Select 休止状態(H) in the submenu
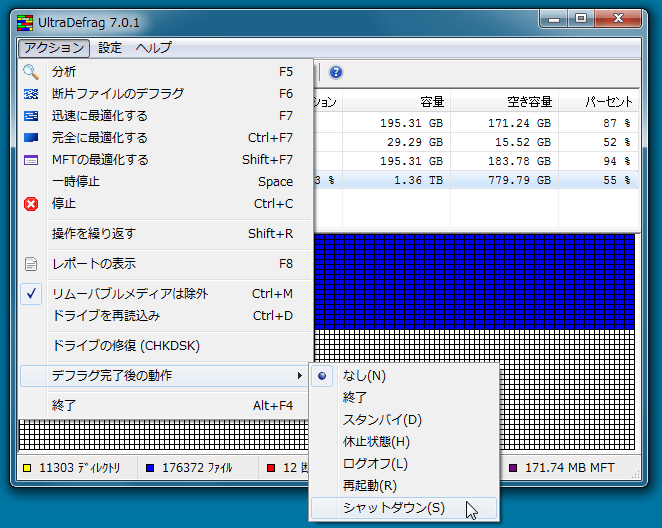 [x=404, y=442]
